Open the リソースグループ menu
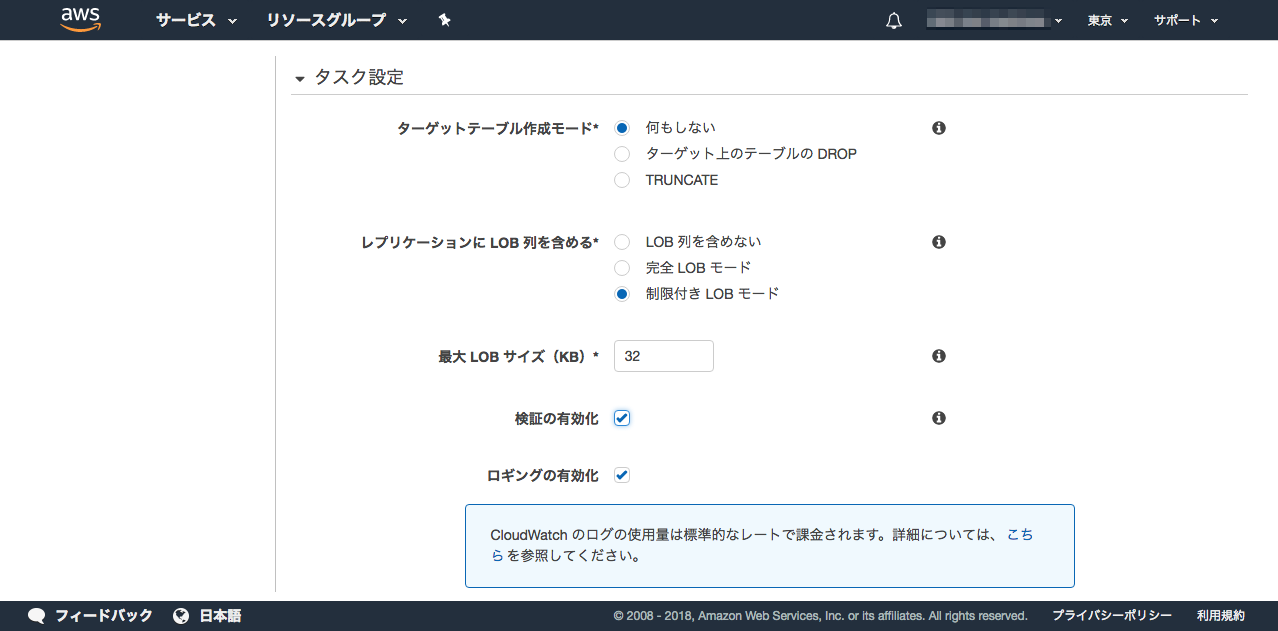This screenshot has width=1278, height=631. (x=337, y=21)
